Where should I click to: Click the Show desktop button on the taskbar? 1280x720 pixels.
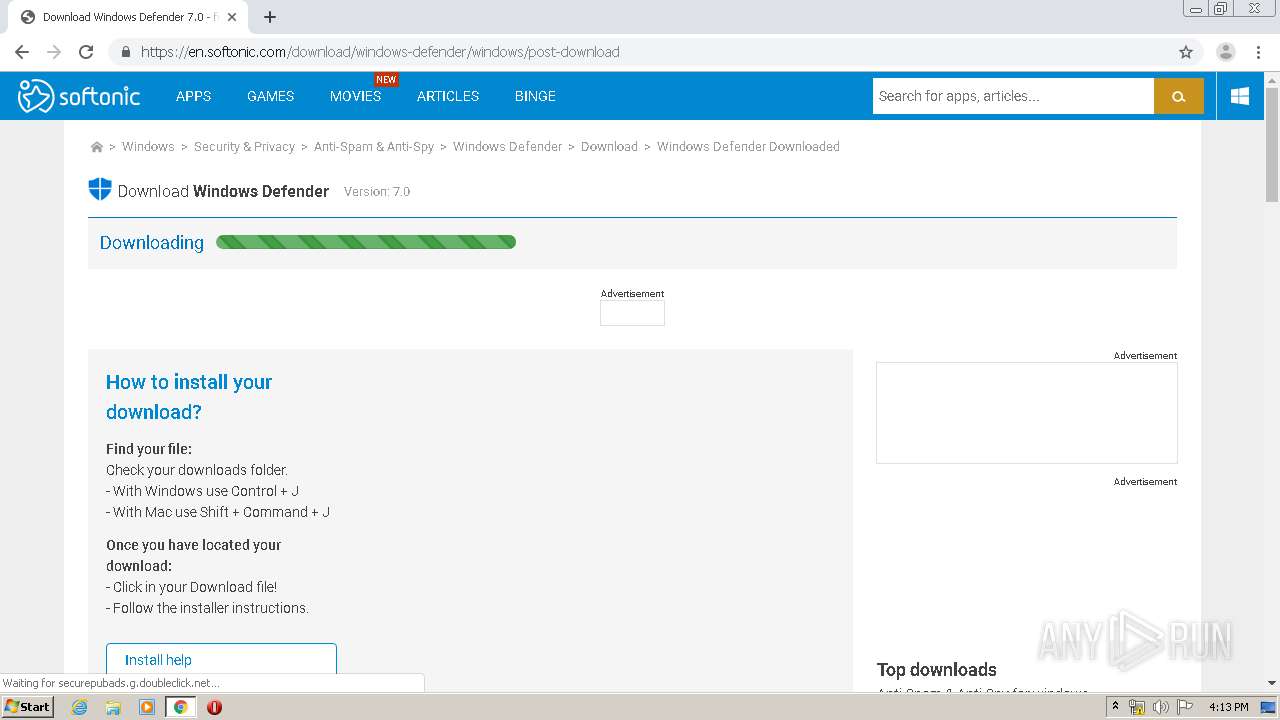[1268, 707]
